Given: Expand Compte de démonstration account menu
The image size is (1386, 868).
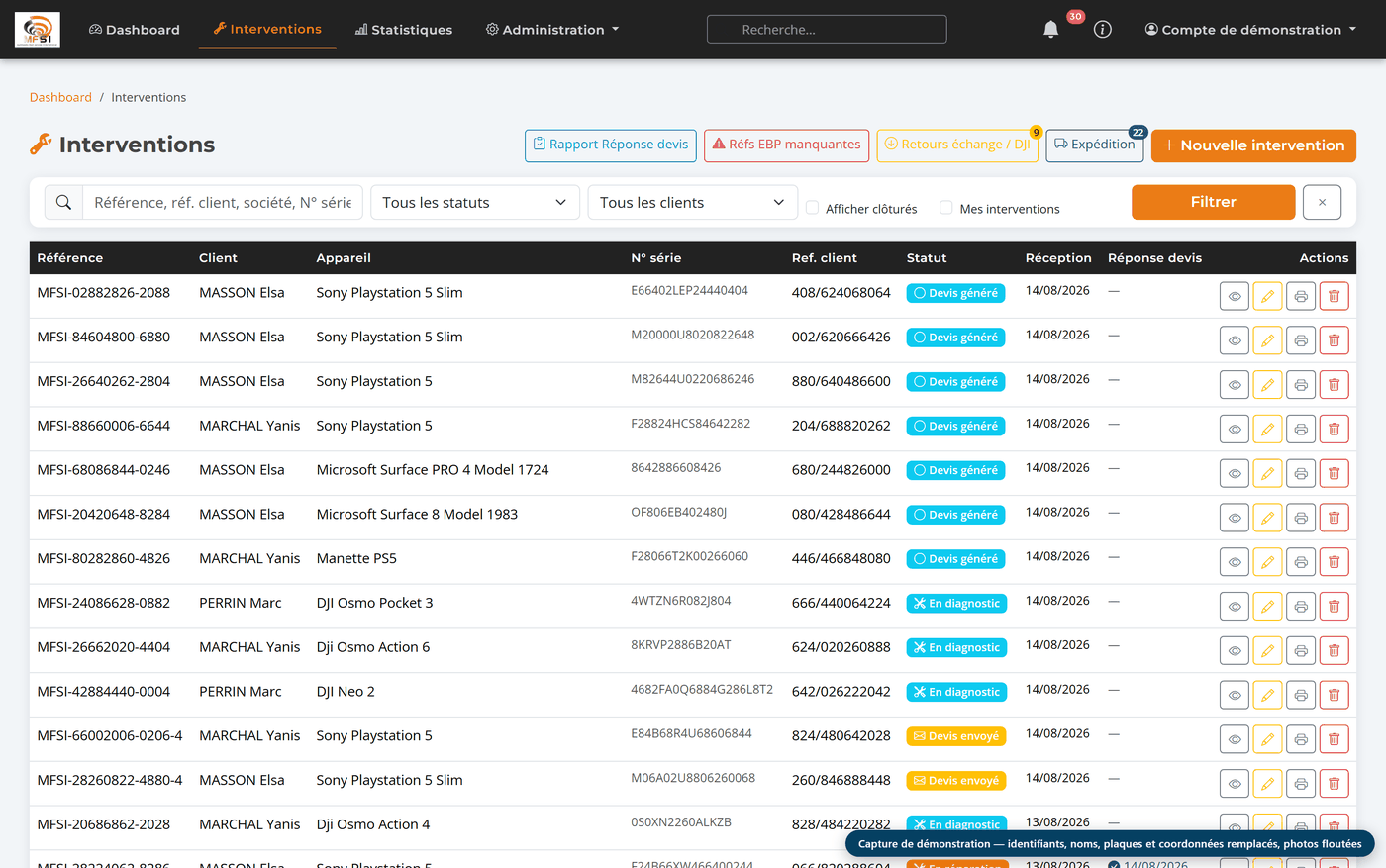Looking at the screenshot, I should [1250, 30].
